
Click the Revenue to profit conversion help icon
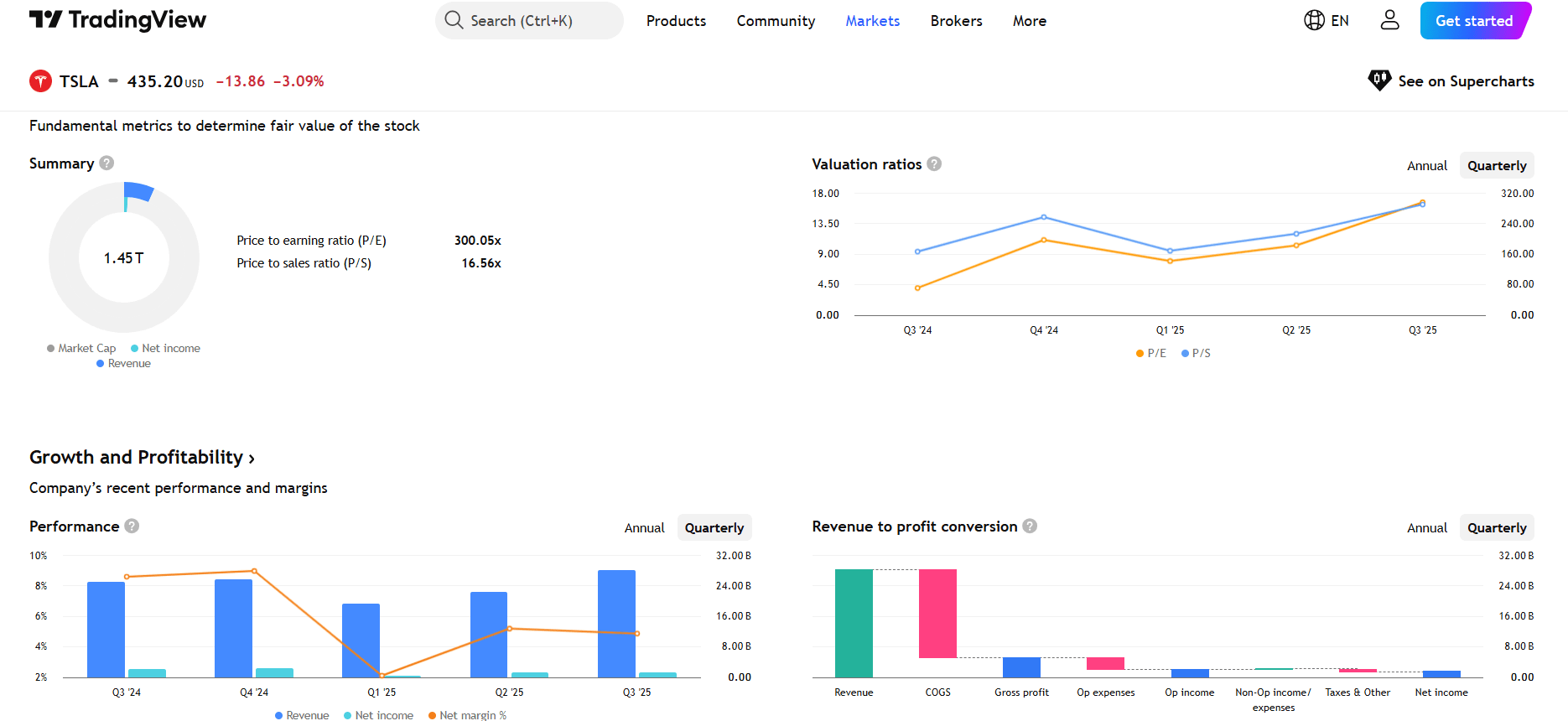click(1030, 526)
